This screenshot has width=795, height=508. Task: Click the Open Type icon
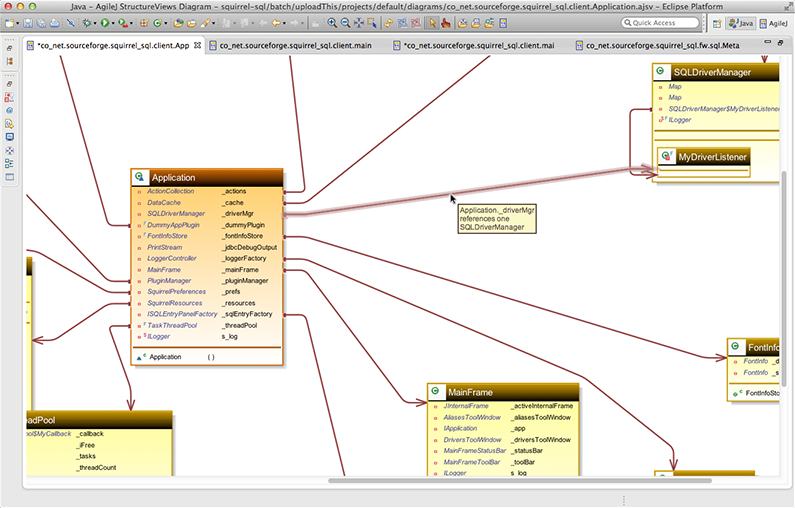pos(178,23)
